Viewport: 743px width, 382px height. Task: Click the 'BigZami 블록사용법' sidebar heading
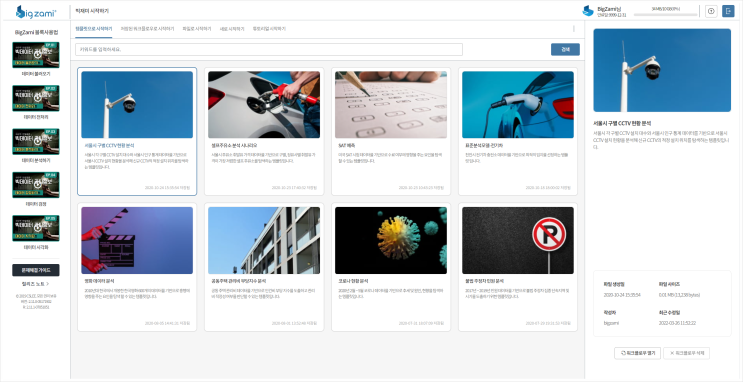[36, 33]
